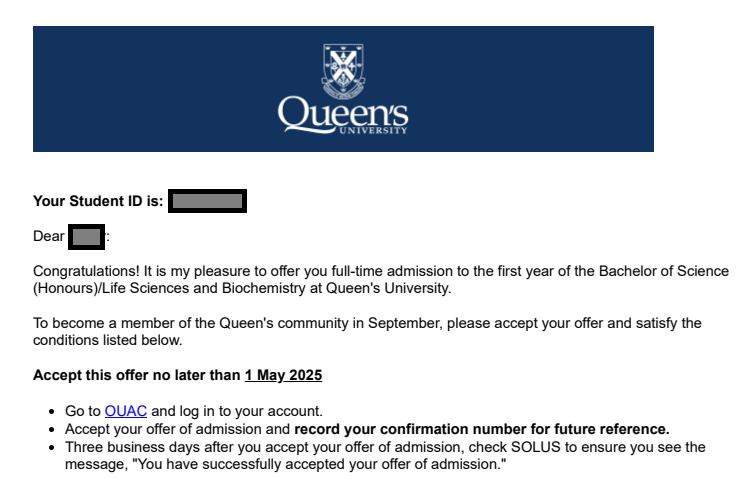Screen dimensions: 741x479
Task: Click the bullet before "Go to OUAC"
Action: coord(52,412)
